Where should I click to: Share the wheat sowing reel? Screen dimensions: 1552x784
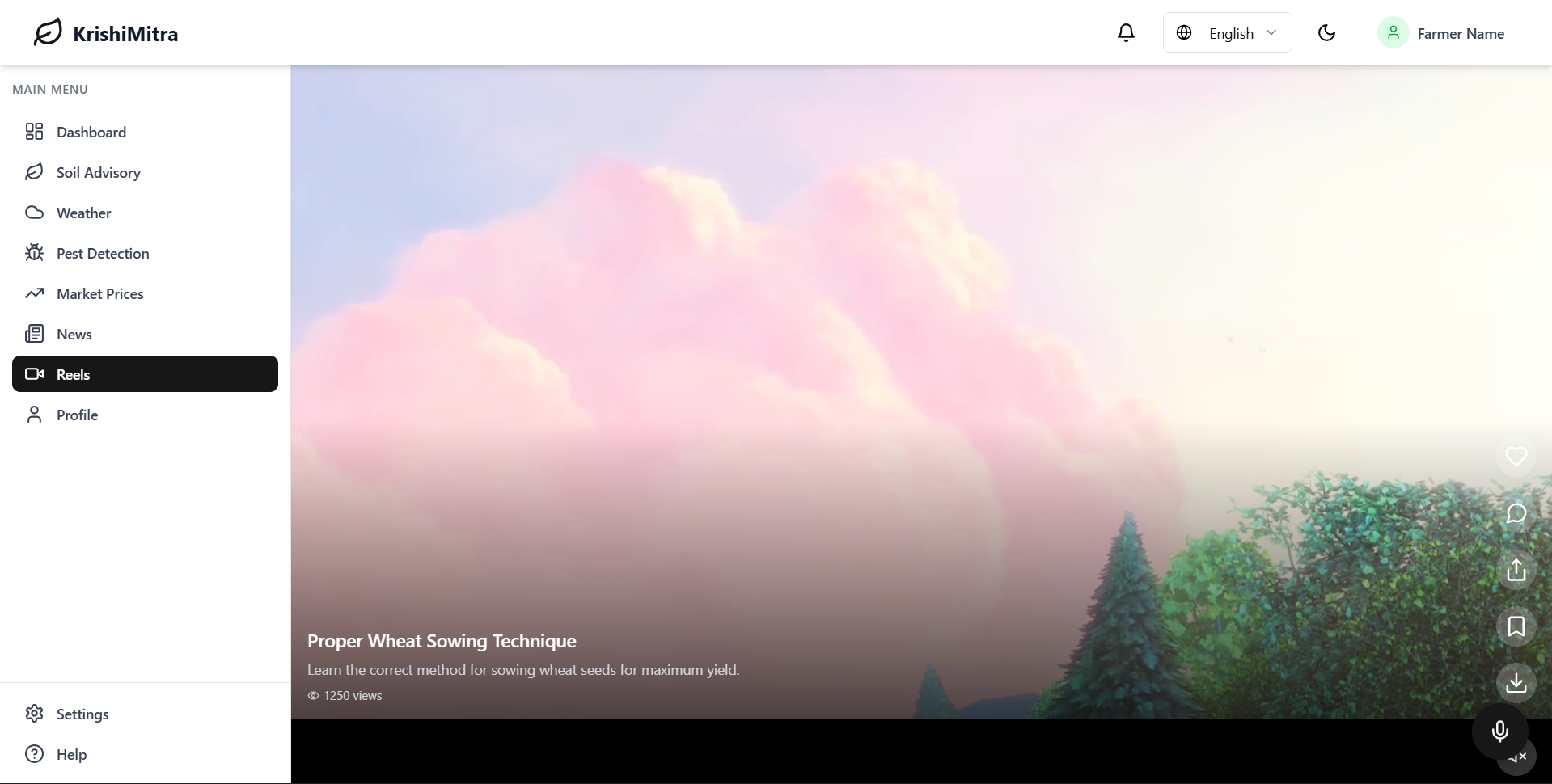tap(1516, 570)
